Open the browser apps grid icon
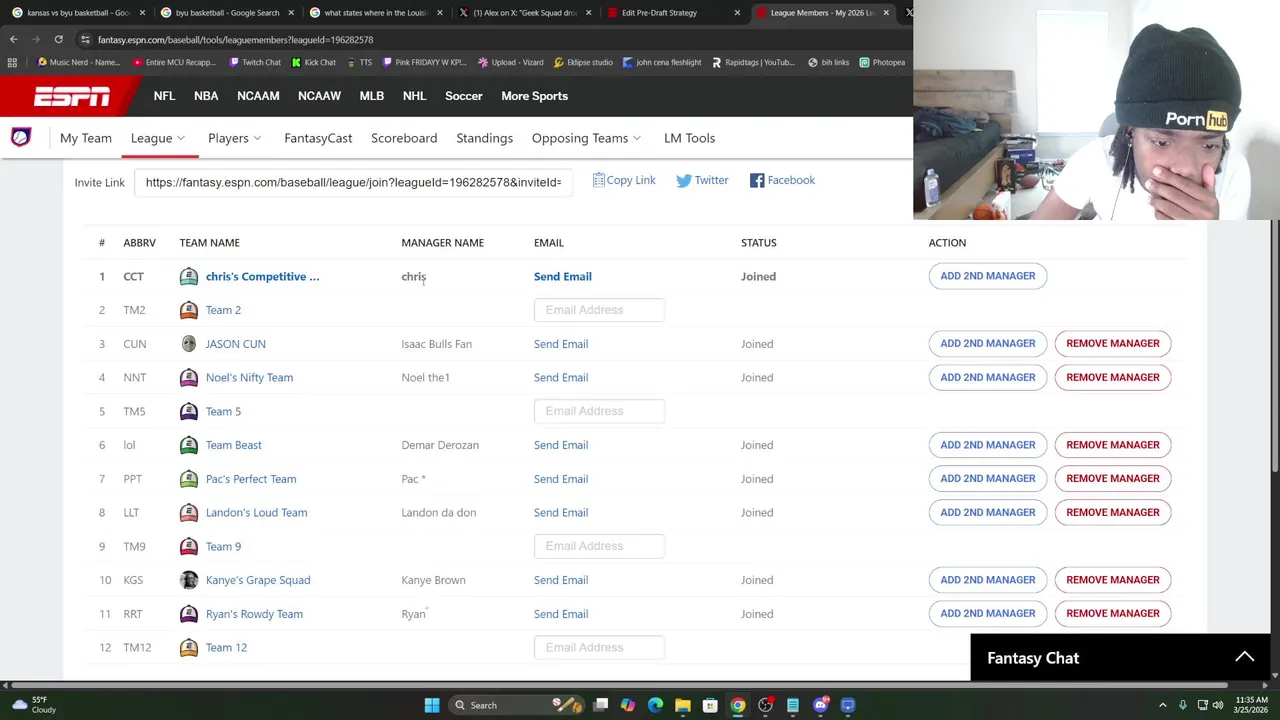 tap(12, 62)
